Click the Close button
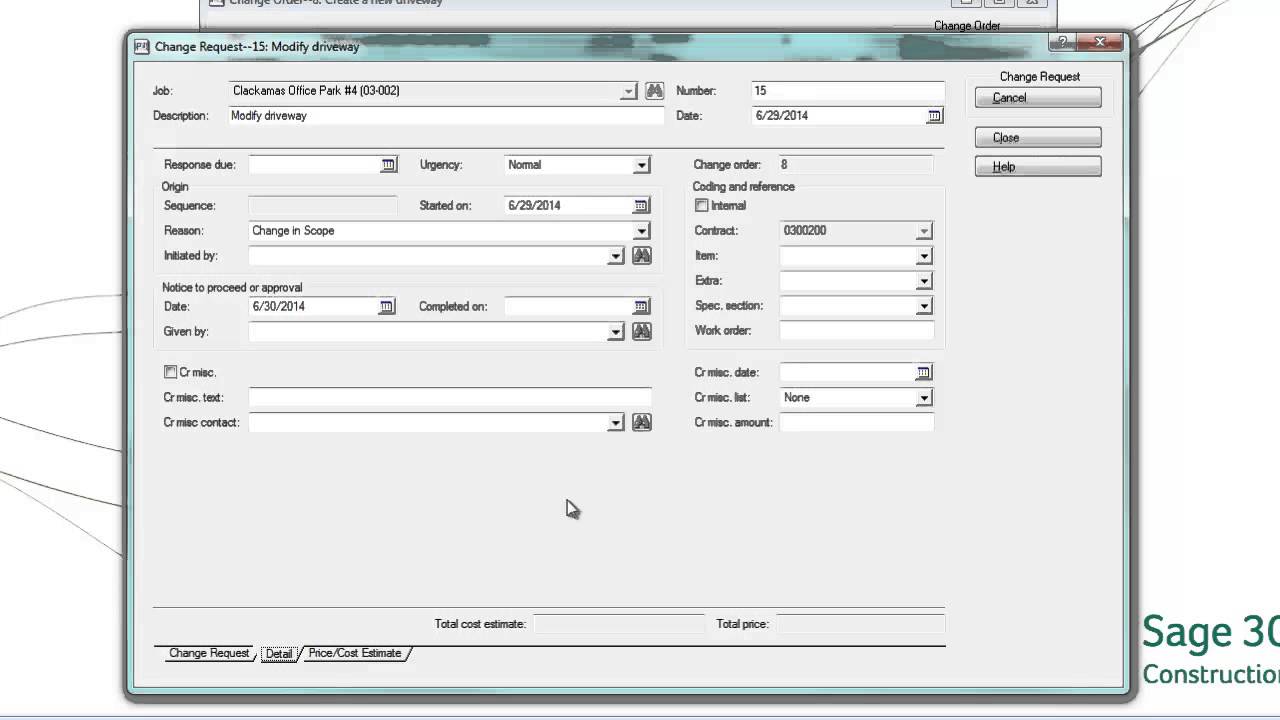The width and height of the screenshot is (1280, 720). (x=1038, y=138)
